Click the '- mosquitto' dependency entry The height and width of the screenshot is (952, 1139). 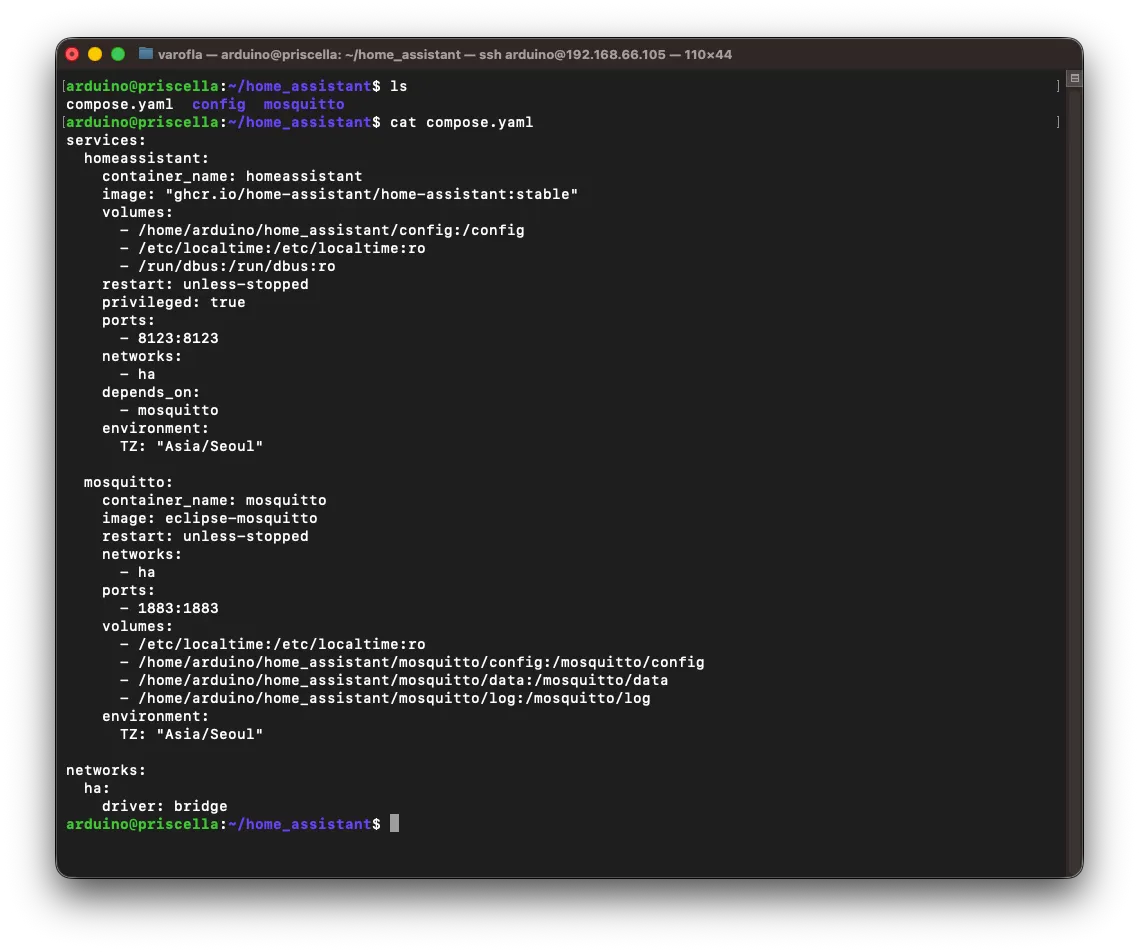pyautogui.click(x=169, y=410)
